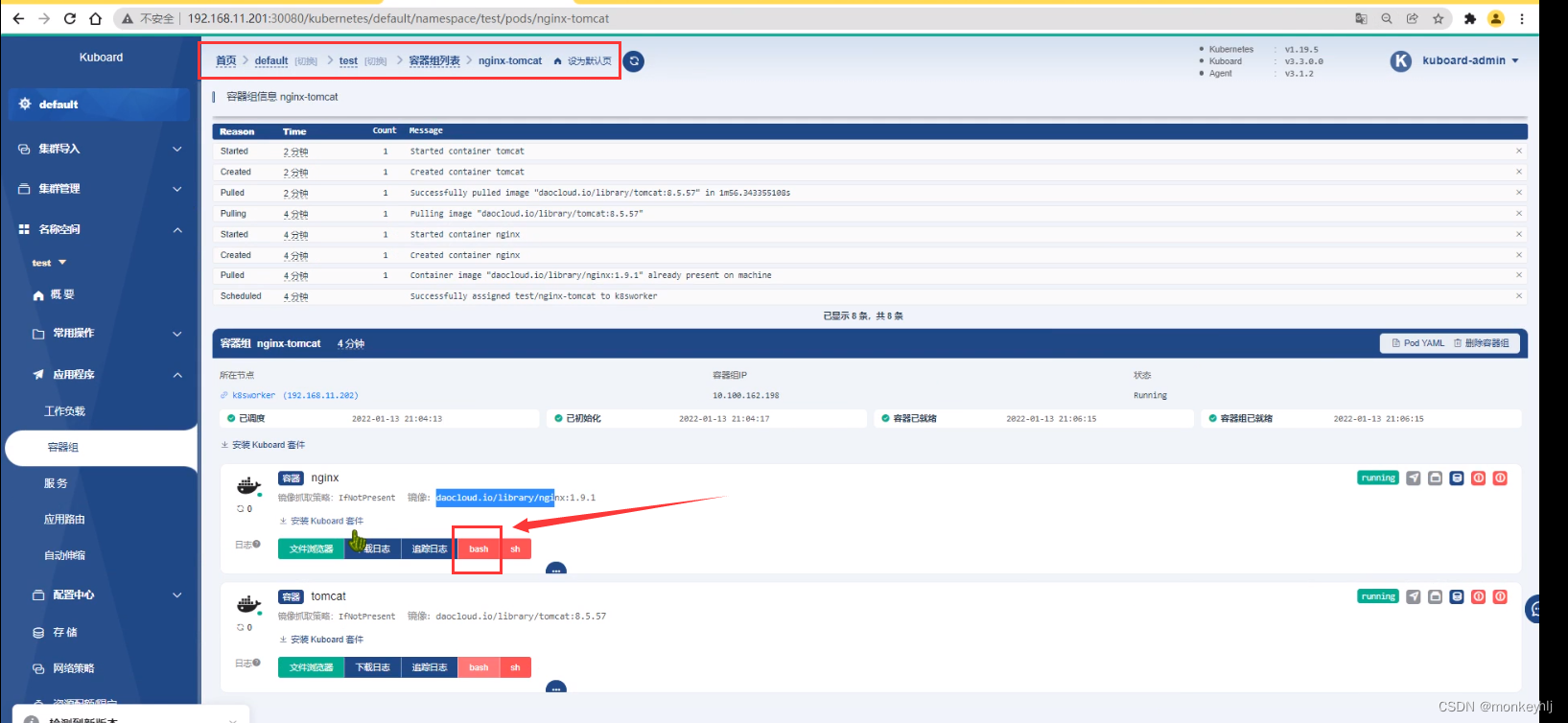This screenshot has width=1568, height=723.
Task: Click 设为默认页 in breadcrumb
Action: point(583,60)
